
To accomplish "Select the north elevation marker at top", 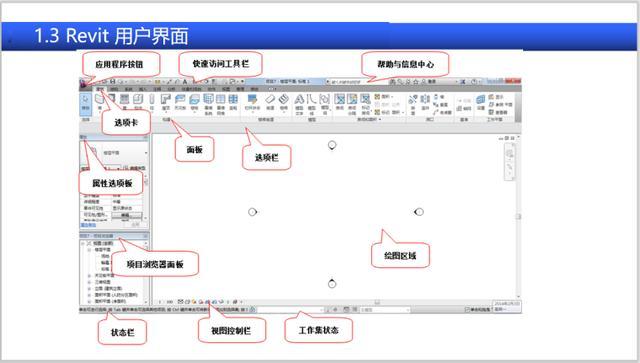I will [x=332, y=145].
